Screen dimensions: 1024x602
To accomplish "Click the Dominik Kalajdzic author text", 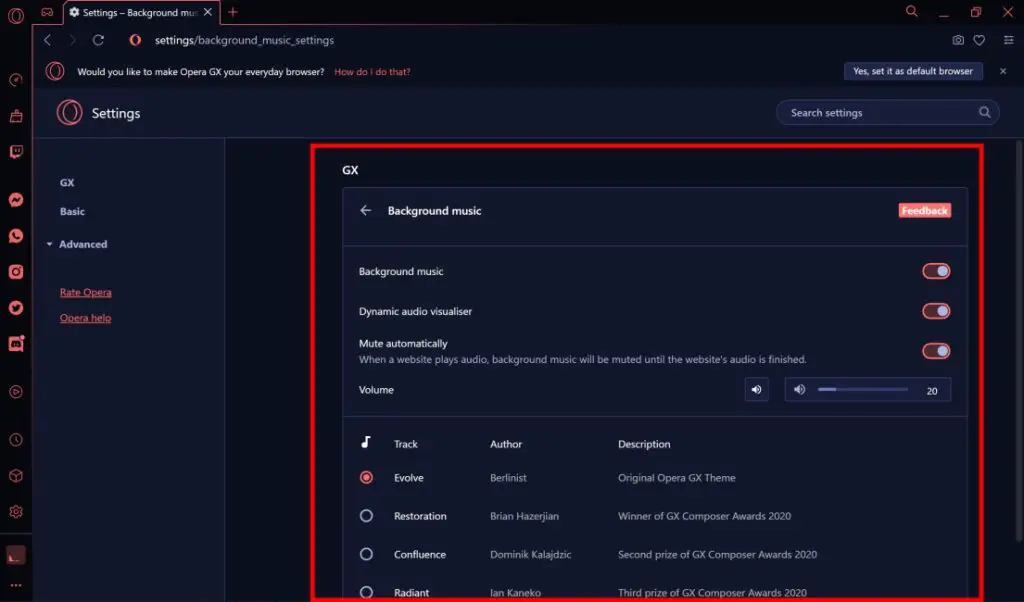I will point(530,554).
